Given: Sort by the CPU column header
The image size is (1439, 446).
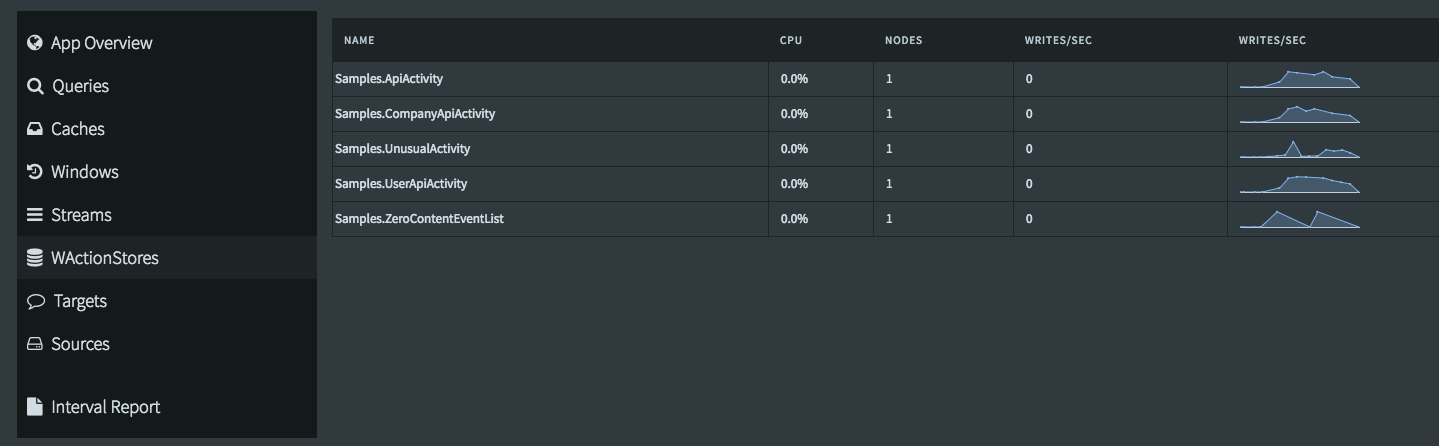Looking at the screenshot, I should (791, 41).
